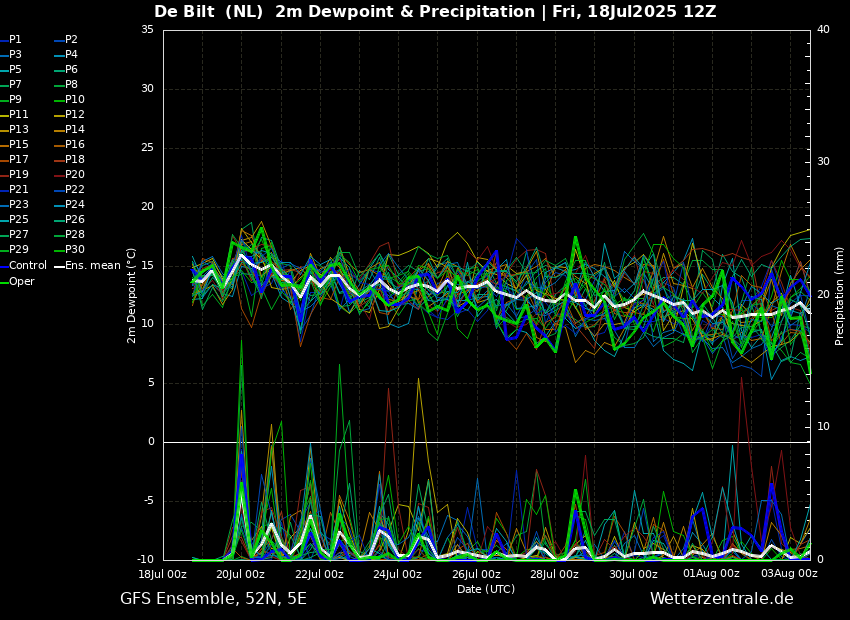The image size is (850, 620).
Task: Click the GFS Ensemble, 52N, 5E caption
Action: pos(213,599)
